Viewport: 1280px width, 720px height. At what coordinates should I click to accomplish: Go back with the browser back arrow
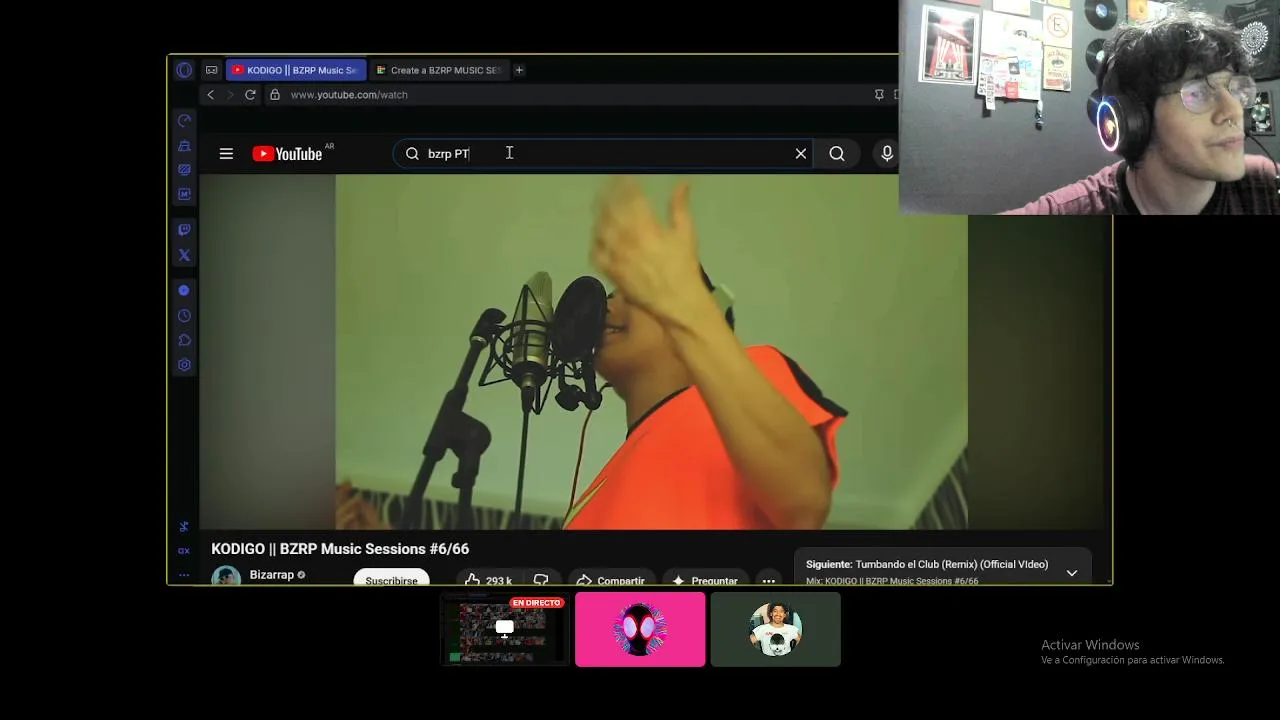pyautogui.click(x=210, y=95)
